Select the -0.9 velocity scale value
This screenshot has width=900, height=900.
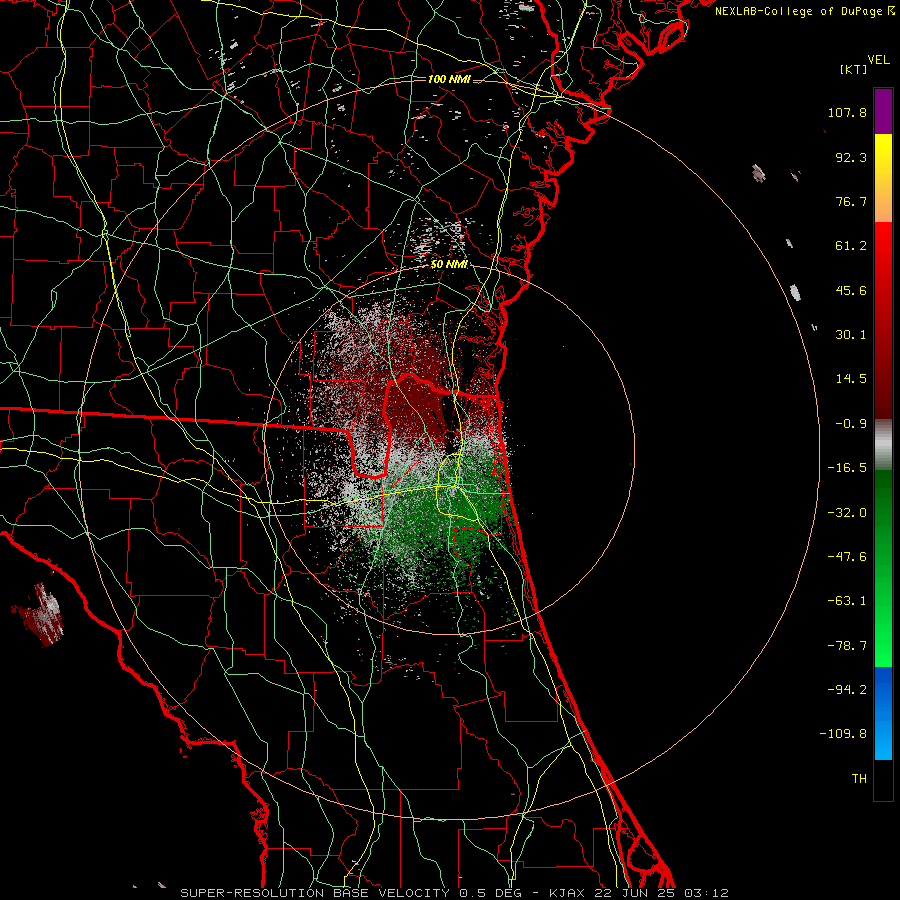coord(851,424)
